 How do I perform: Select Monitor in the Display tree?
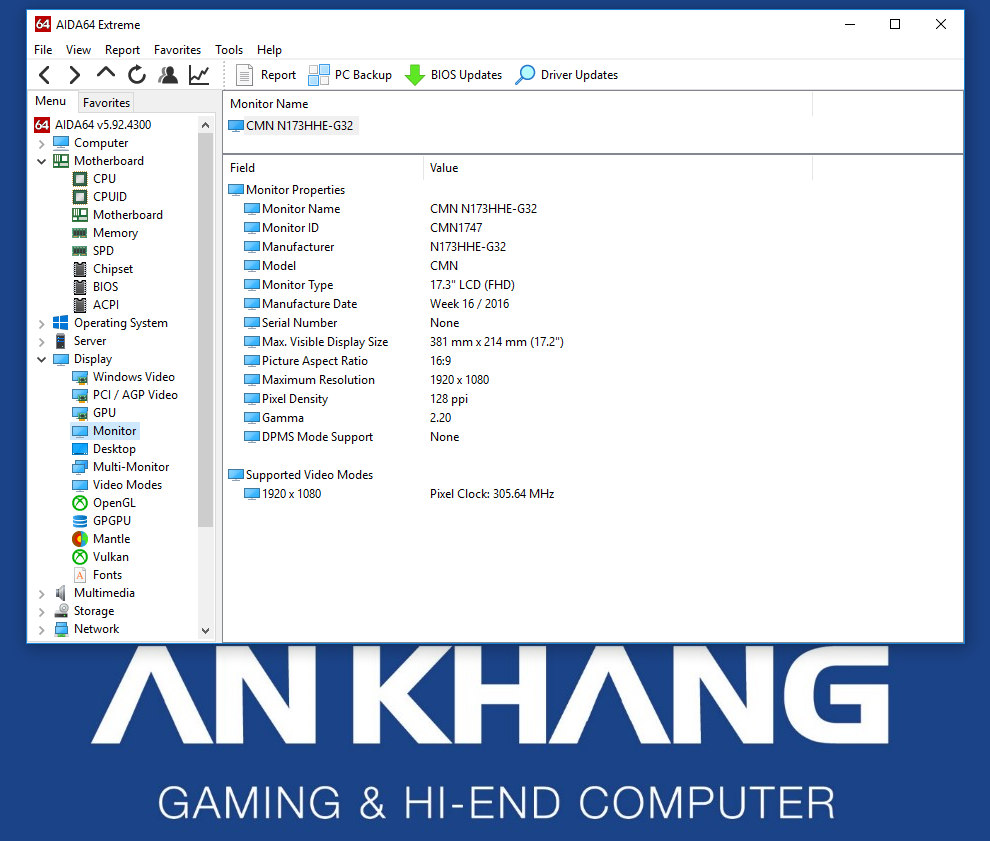tap(105, 431)
